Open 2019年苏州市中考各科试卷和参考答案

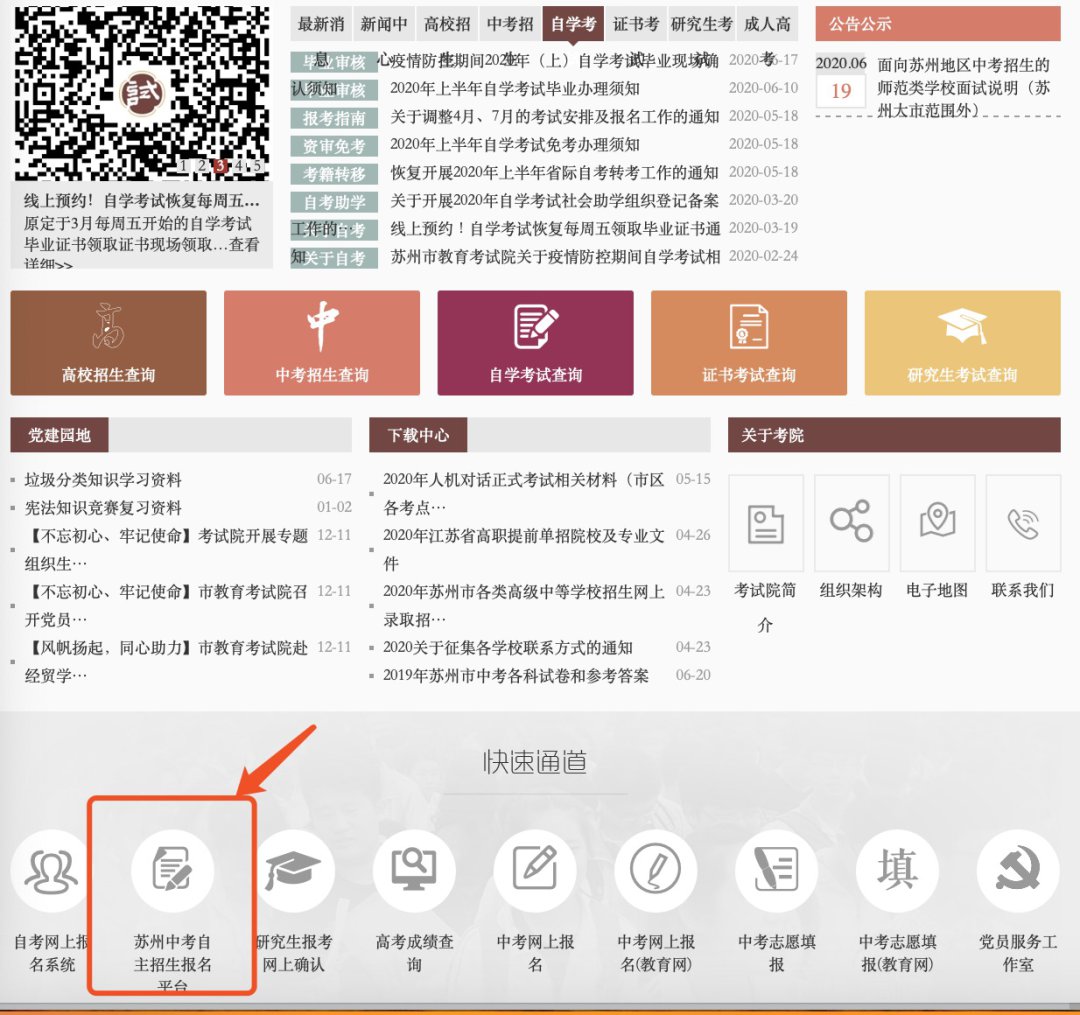pos(516,676)
